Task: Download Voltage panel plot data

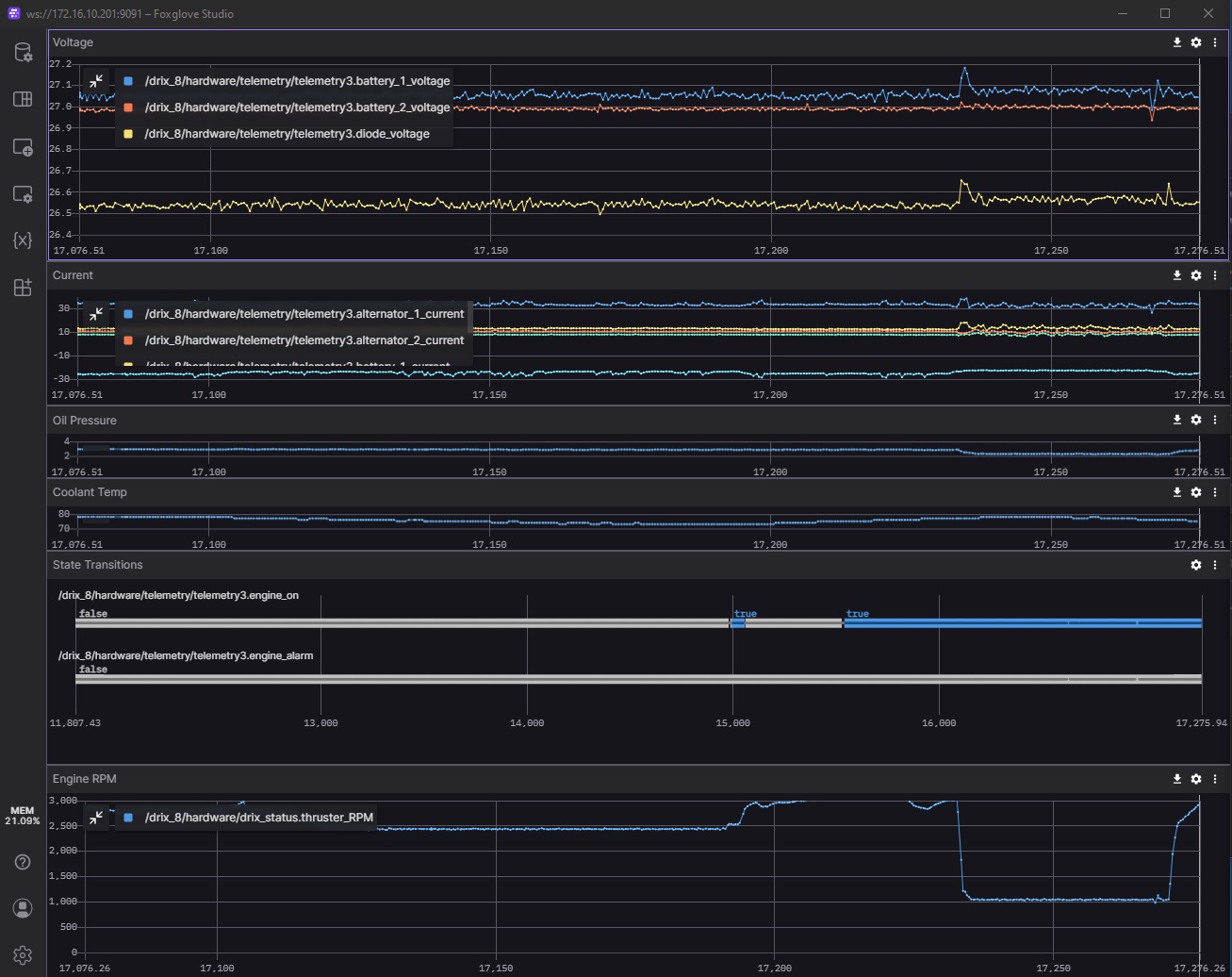Action: [x=1177, y=42]
